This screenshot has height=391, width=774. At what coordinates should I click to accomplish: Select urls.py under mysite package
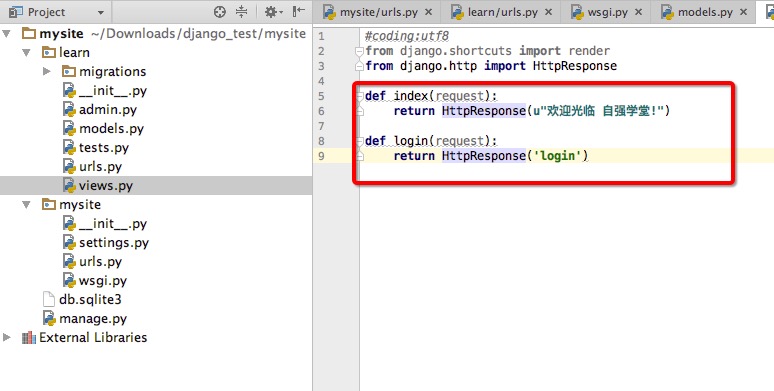tap(100, 262)
